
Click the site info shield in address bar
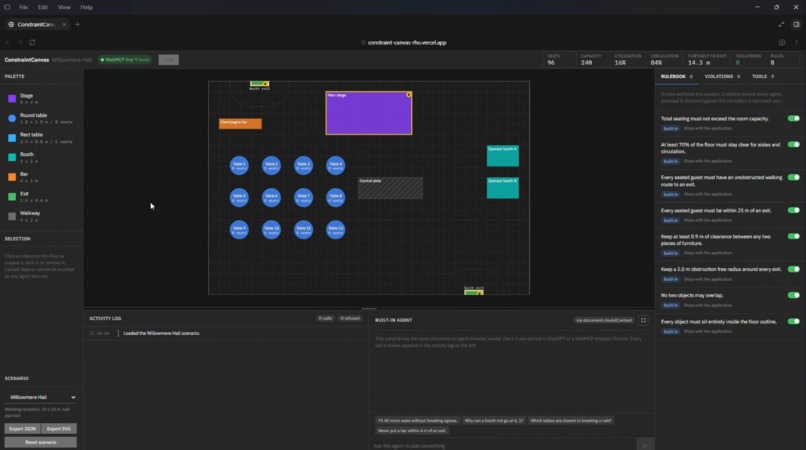click(363, 43)
